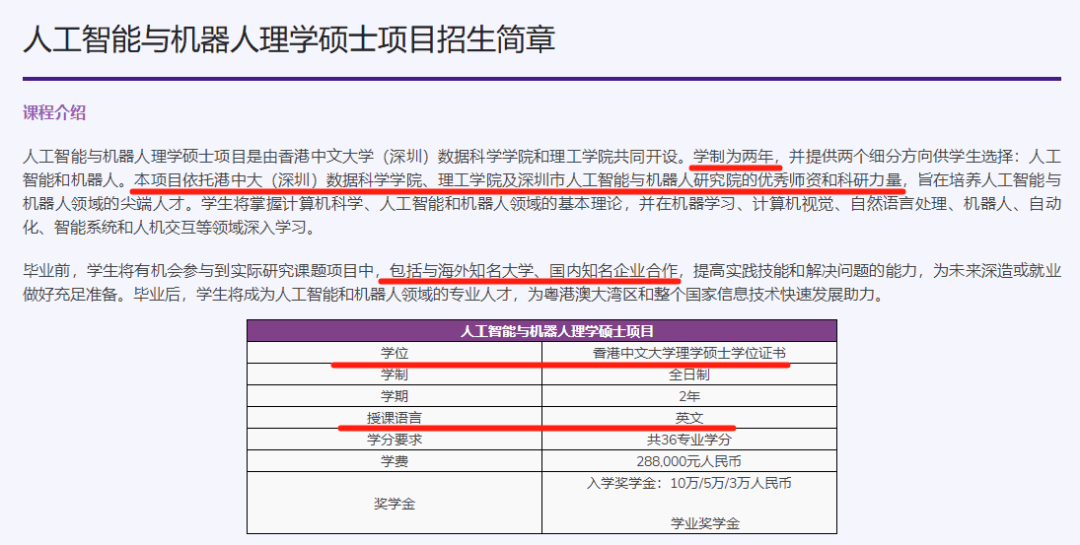Click the 英文 language cell
Image resolution: width=1080 pixels, height=545 pixels.
[x=689, y=418]
